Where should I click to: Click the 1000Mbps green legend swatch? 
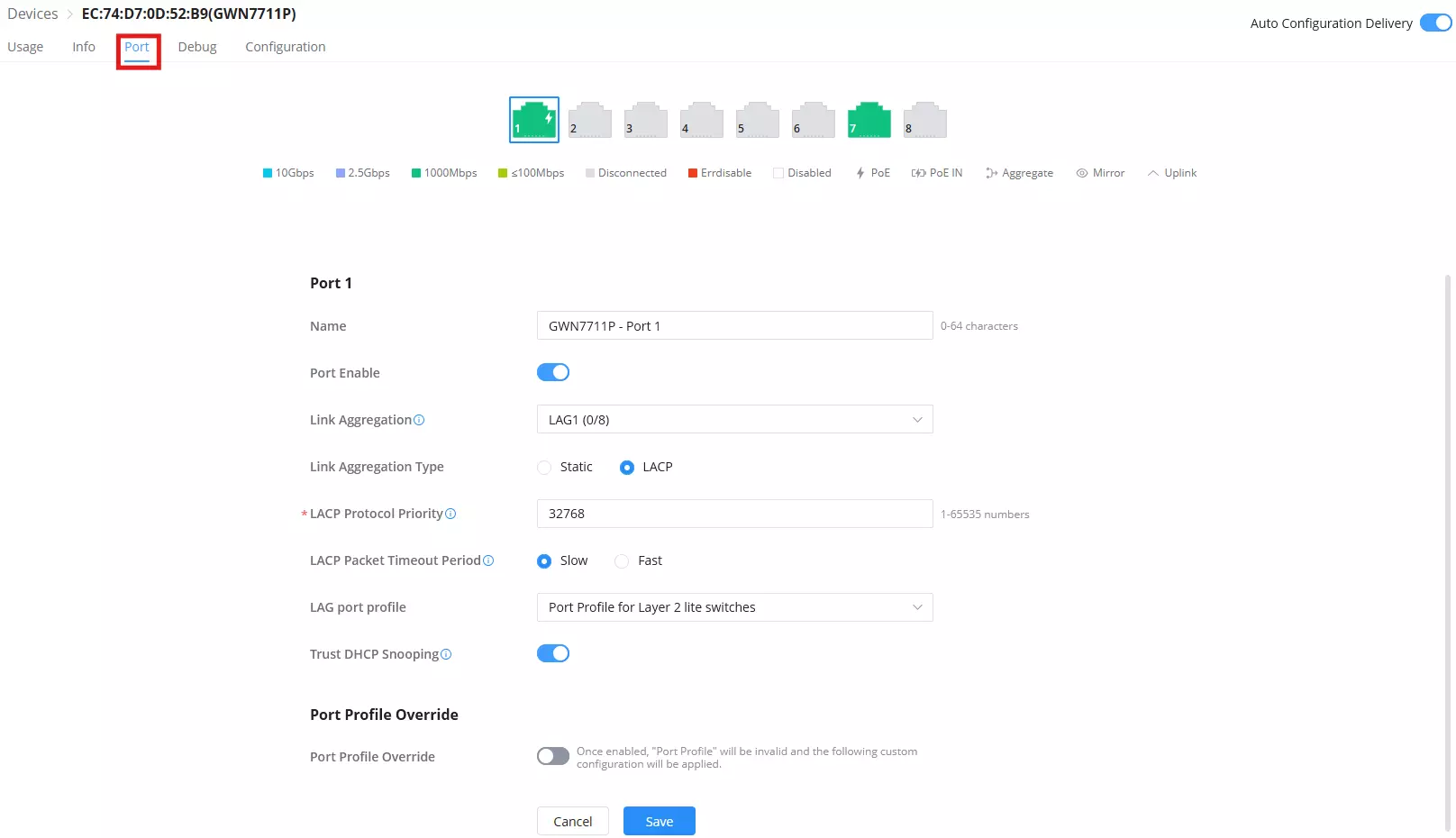pos(416,173)
